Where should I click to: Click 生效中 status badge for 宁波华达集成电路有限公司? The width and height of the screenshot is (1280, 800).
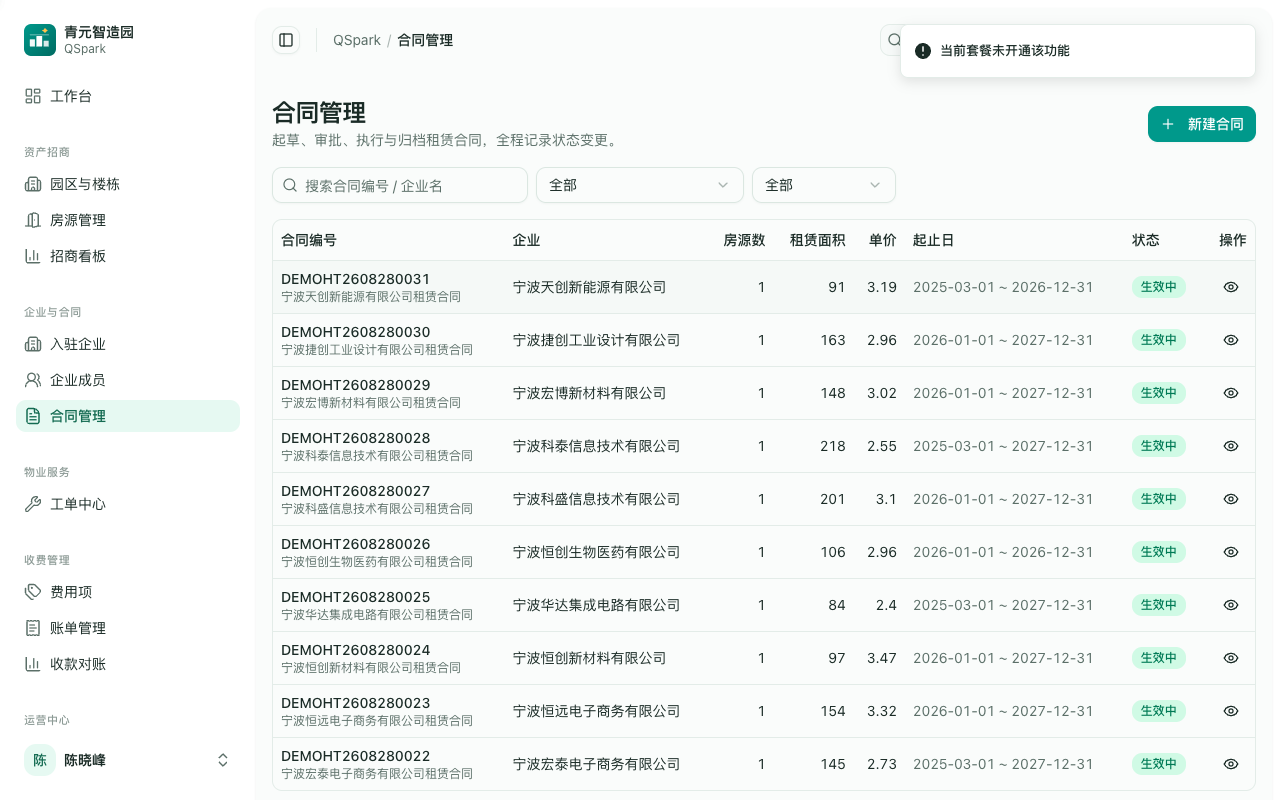pyautogui.click(x=1159, y=605)
